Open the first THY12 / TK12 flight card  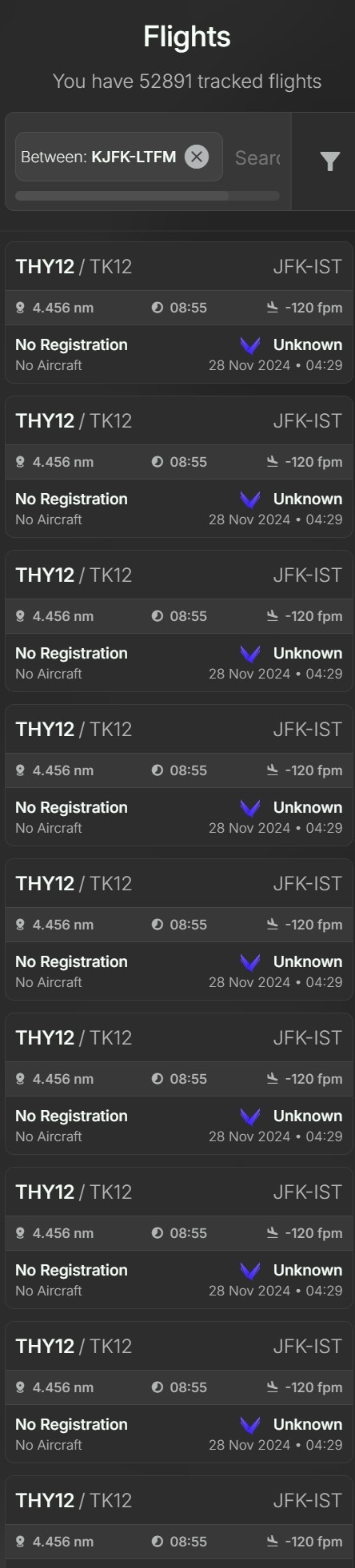click(x=179, y=313)
